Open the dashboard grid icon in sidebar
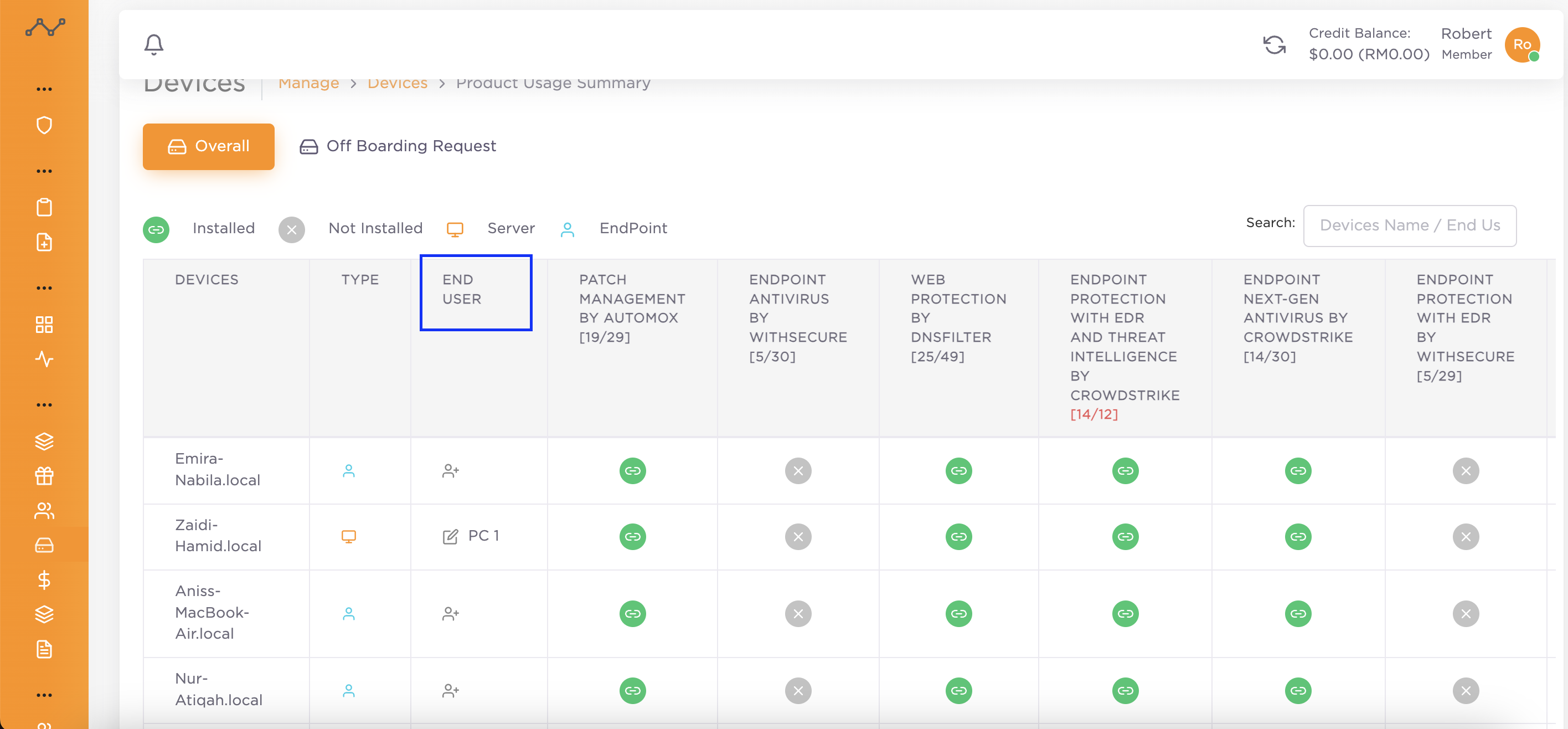Screen dimensions: 1568x729 (44, 325)
